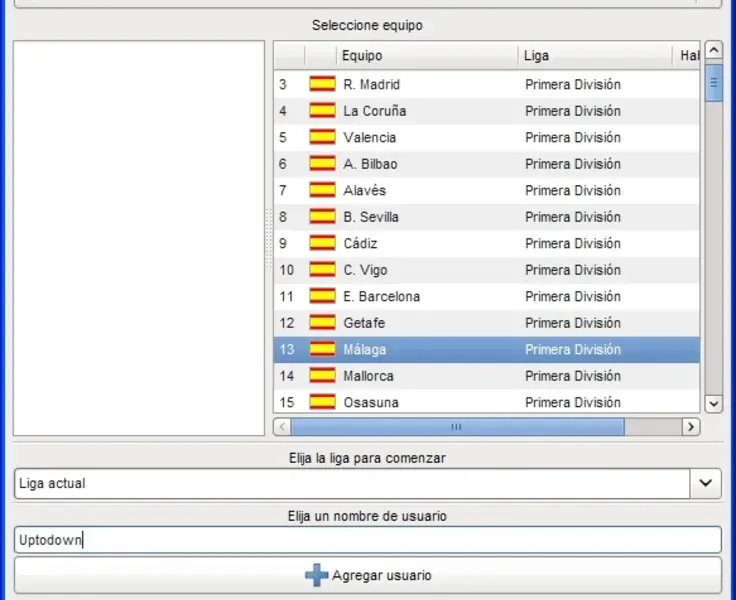Click the flag icon in the C. Vigo row

click(322, 270)
